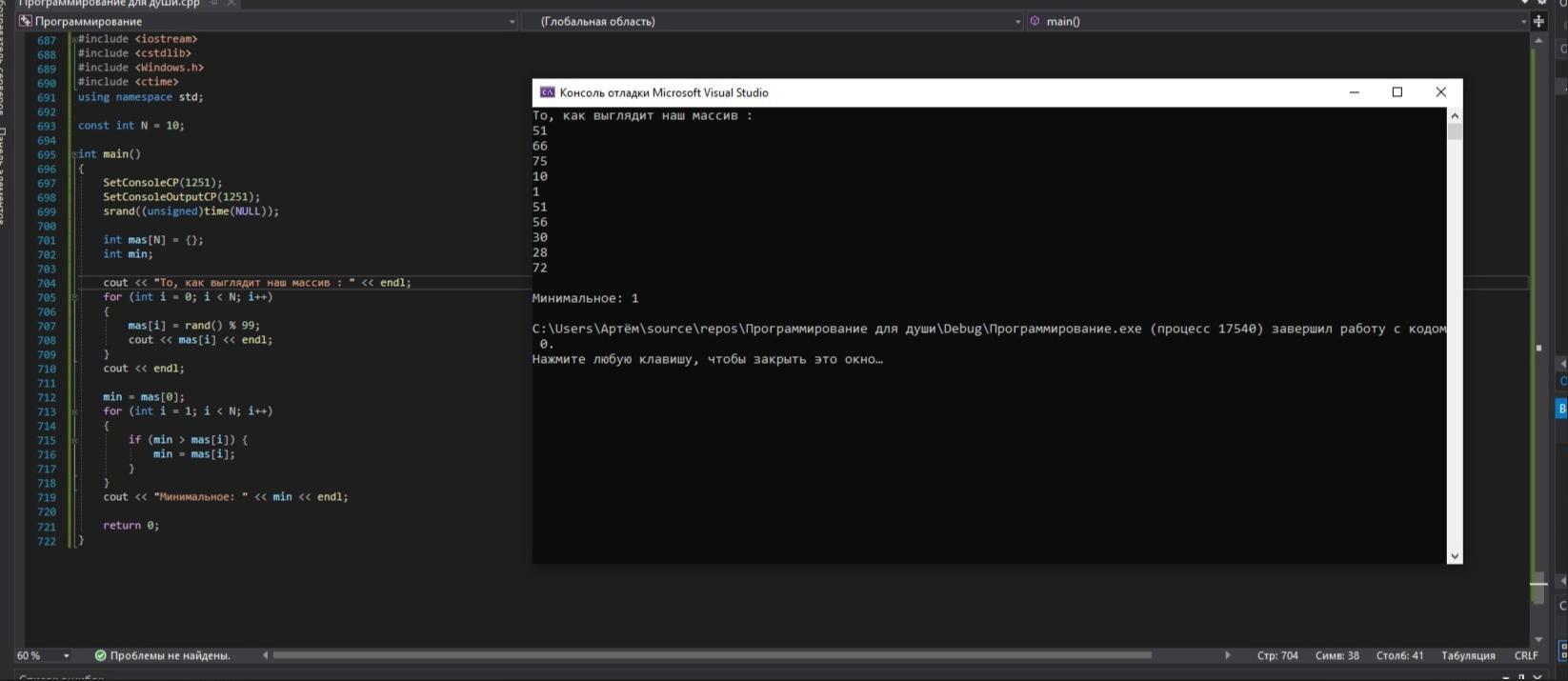Click the console vertical scrollbar thumb
Screen dimensions: 1568x681
pyautogui.click(x=1454, y=131)
